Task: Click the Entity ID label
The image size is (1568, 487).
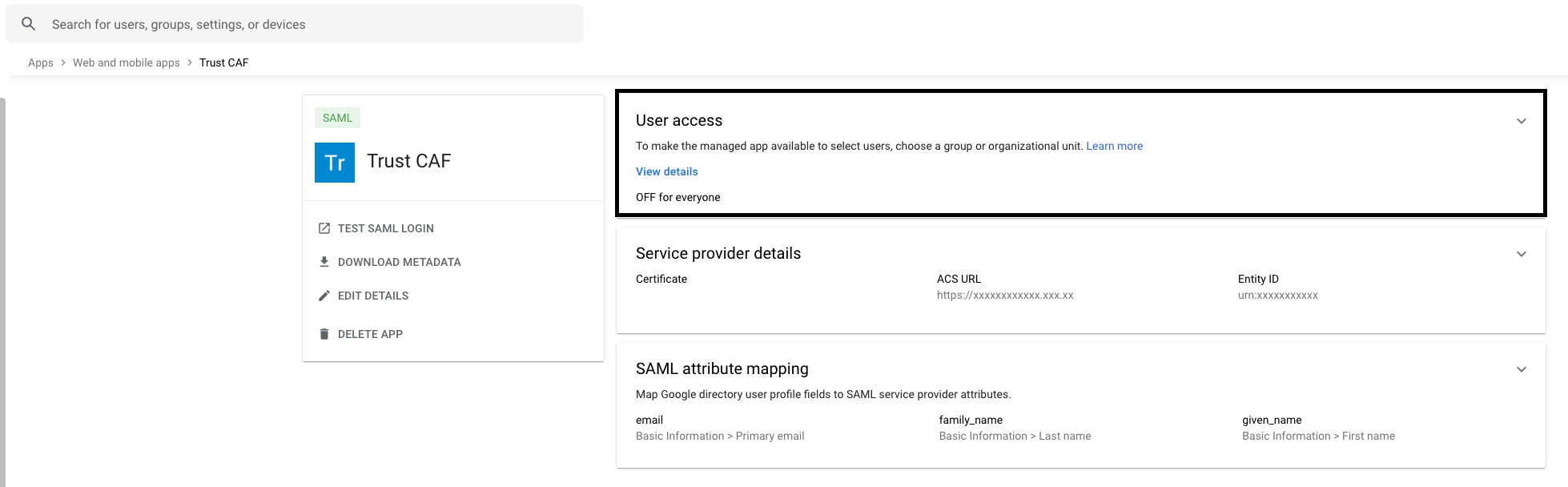Action: (x=1258, y=279)
